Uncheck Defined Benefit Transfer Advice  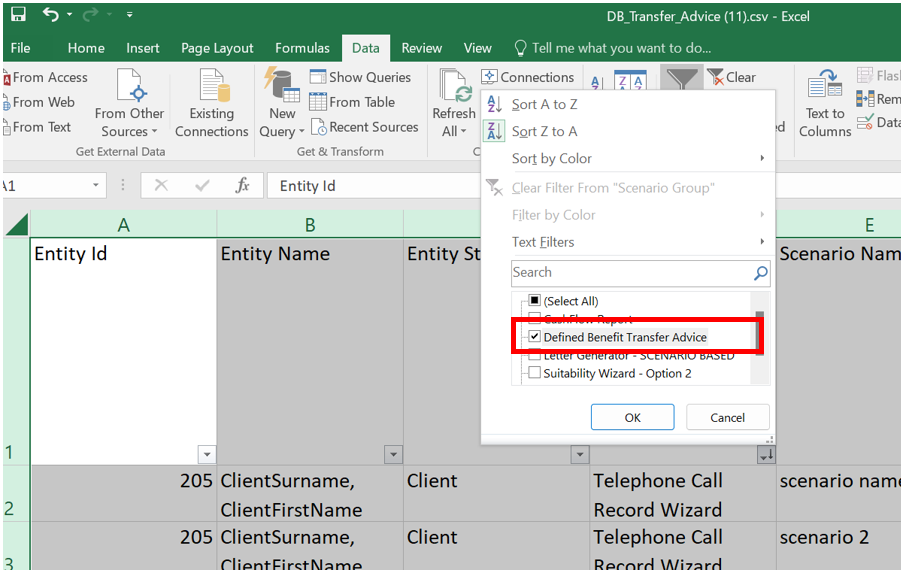tap(535, 337)
